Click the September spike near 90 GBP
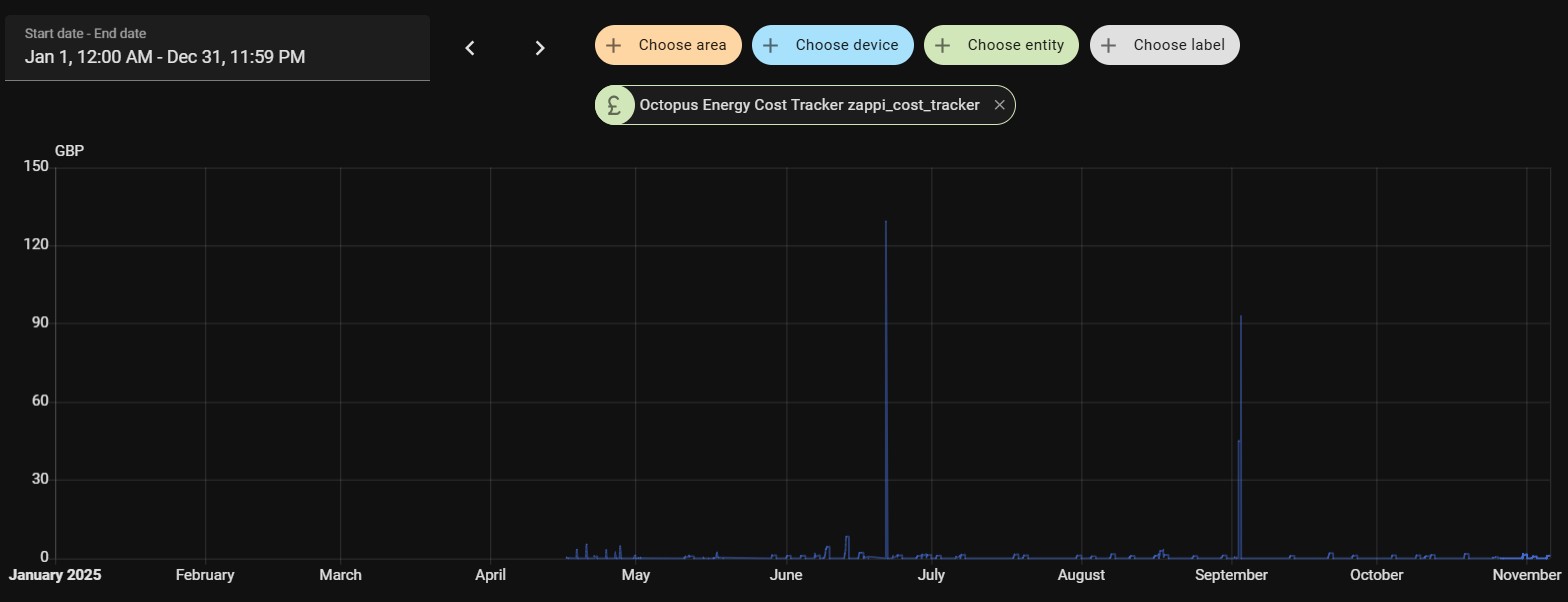 [1241, 318]
